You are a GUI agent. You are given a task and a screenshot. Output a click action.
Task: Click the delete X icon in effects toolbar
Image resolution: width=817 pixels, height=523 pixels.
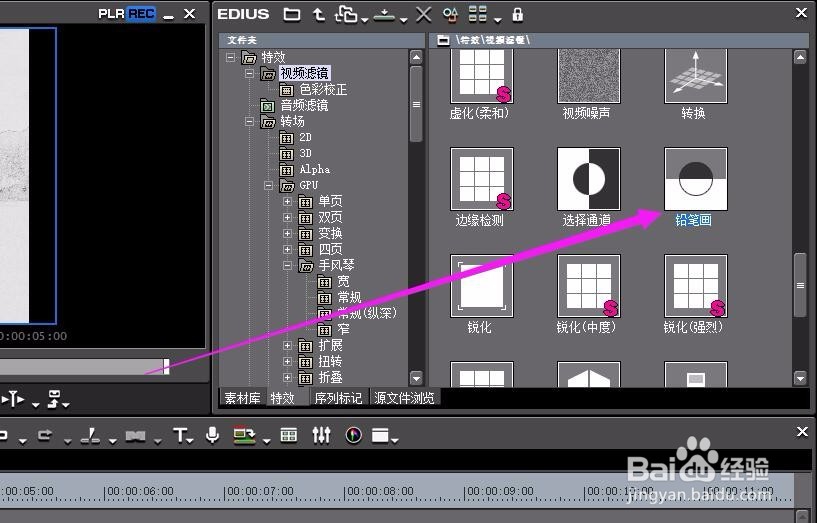point(423,15)
